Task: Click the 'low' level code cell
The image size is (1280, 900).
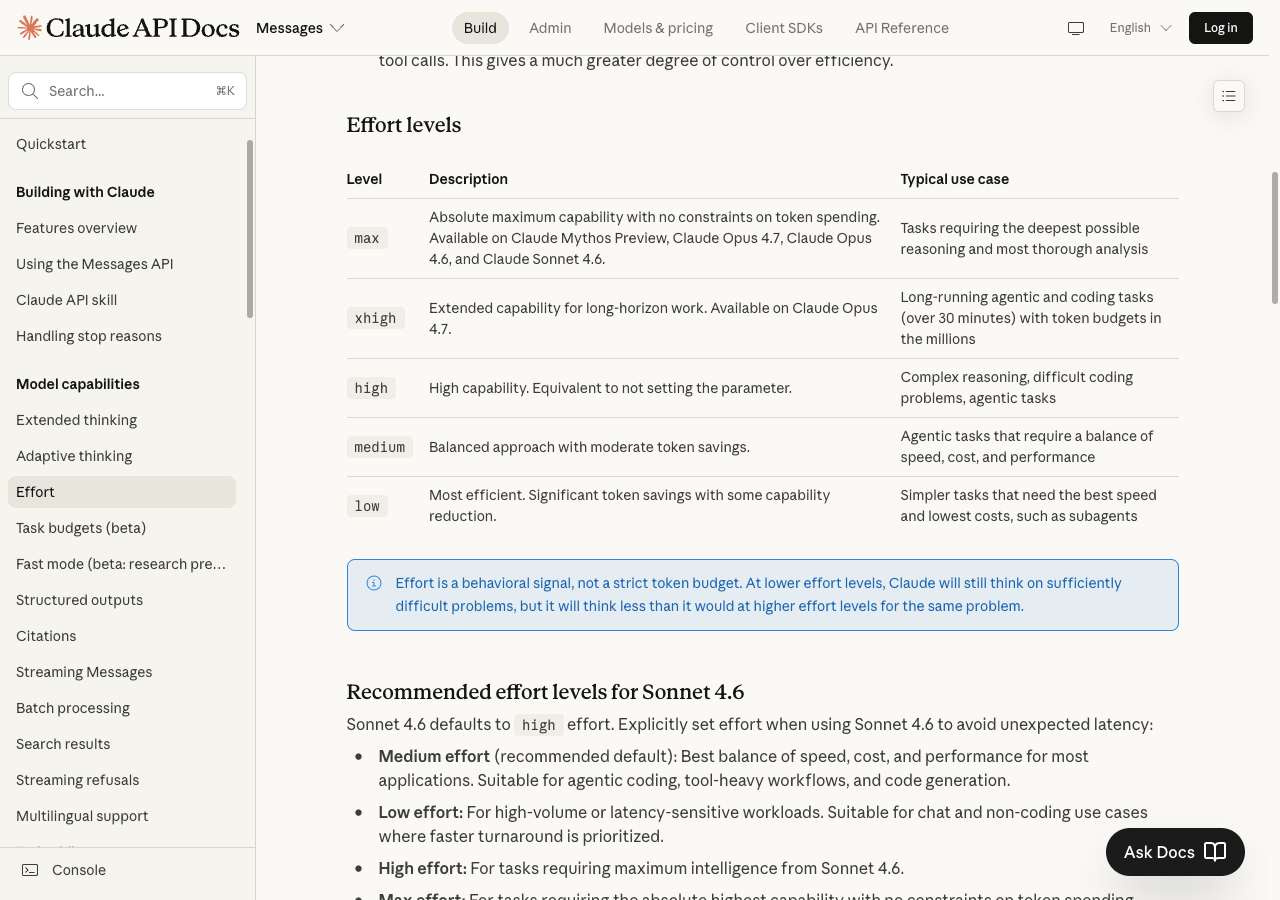Action: click(x=367, y=506)
